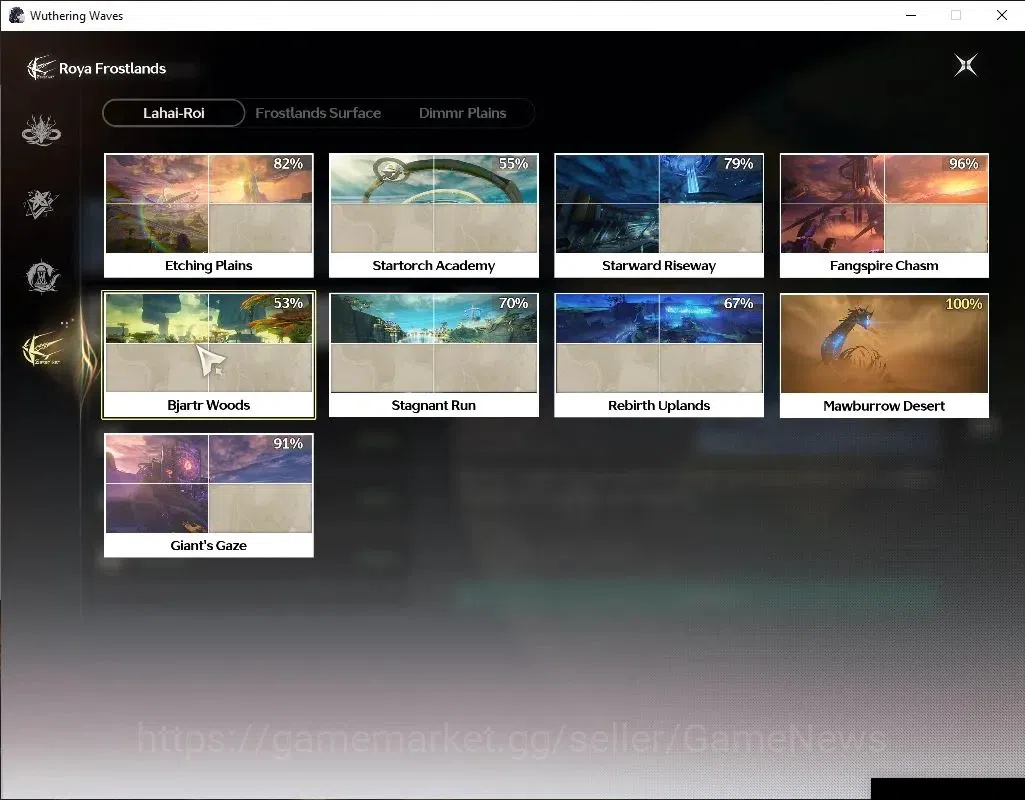Click the 53% progress on Bjartr Woods
Screen dimensions: 1025x800
[288, 303]
